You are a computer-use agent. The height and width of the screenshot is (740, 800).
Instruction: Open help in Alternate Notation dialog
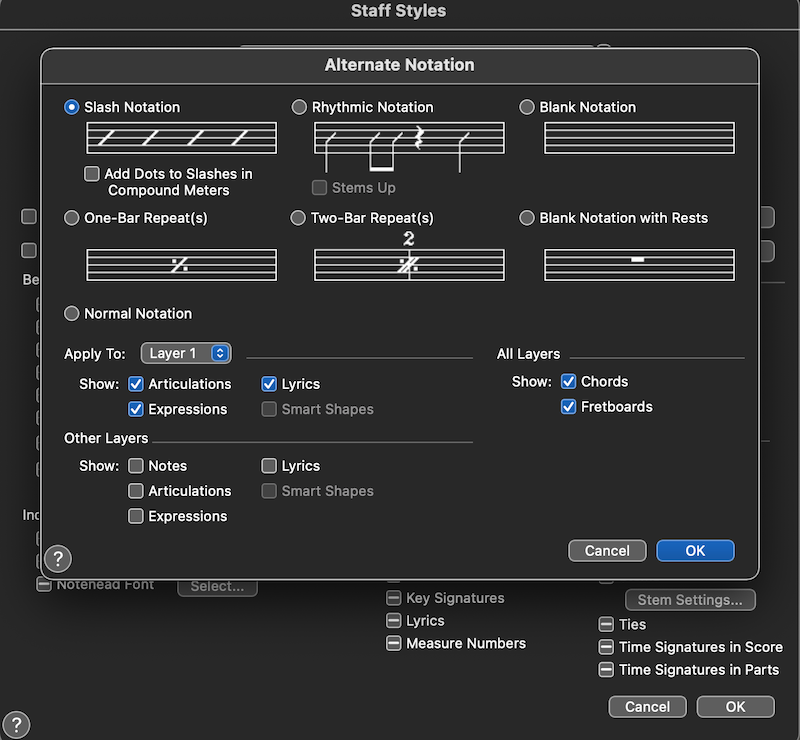point(59,559)
